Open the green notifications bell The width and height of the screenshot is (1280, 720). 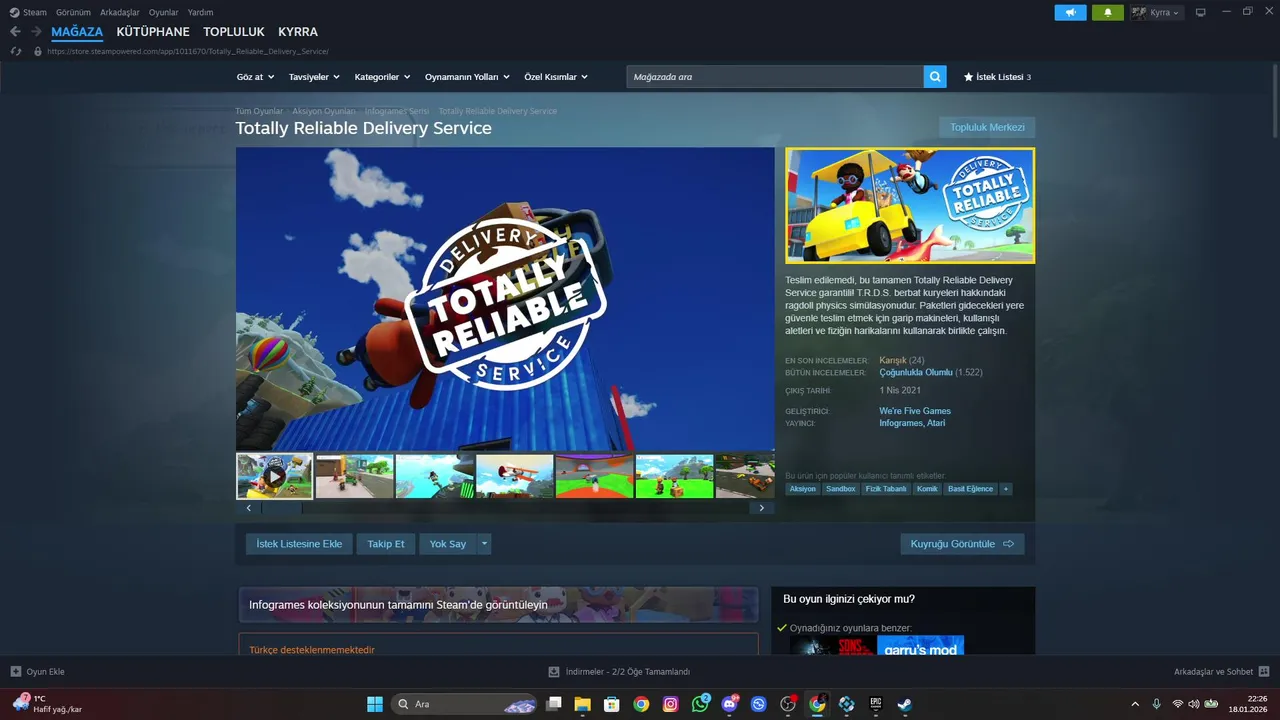point(1108,13)
